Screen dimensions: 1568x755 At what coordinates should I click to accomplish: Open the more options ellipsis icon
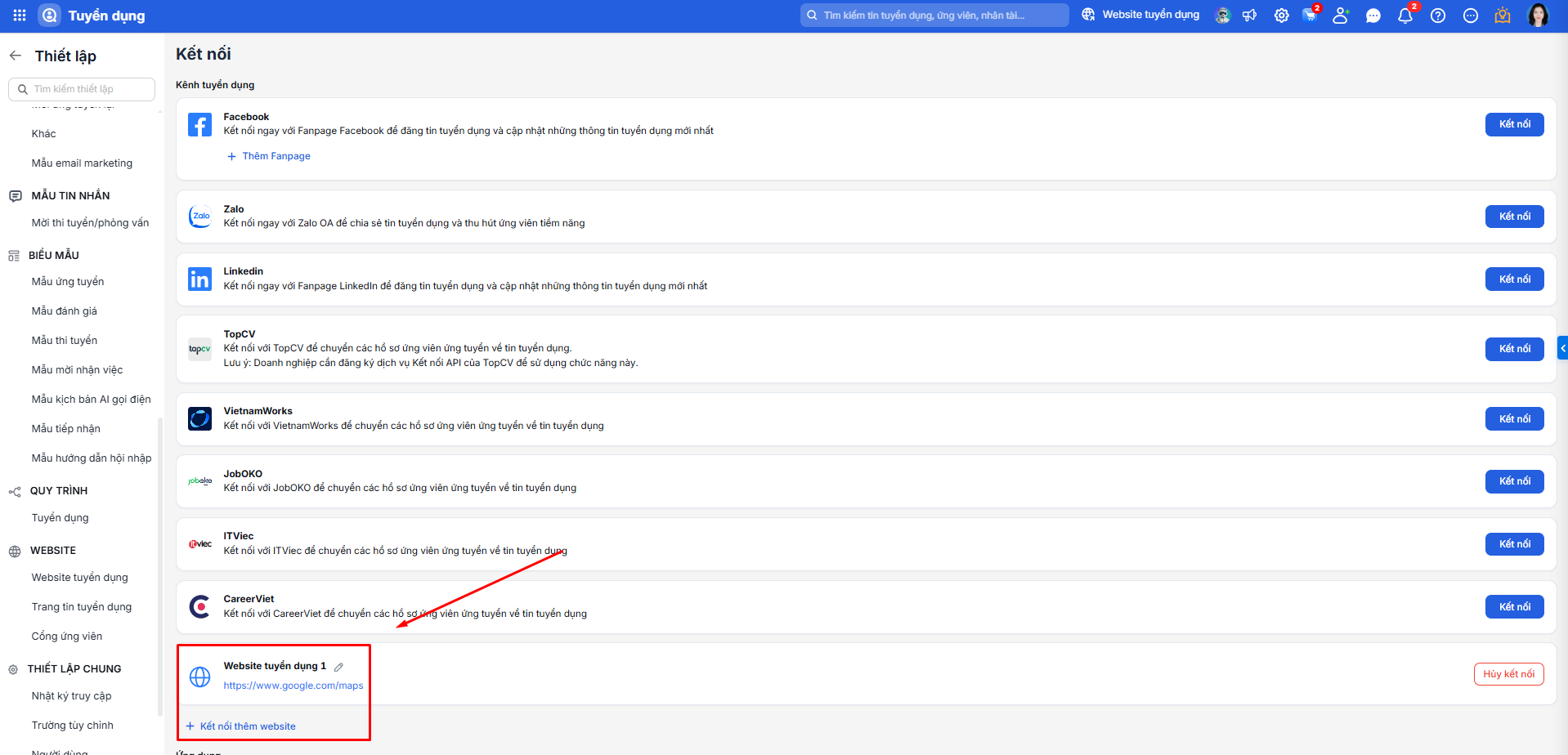point(1471,16)
